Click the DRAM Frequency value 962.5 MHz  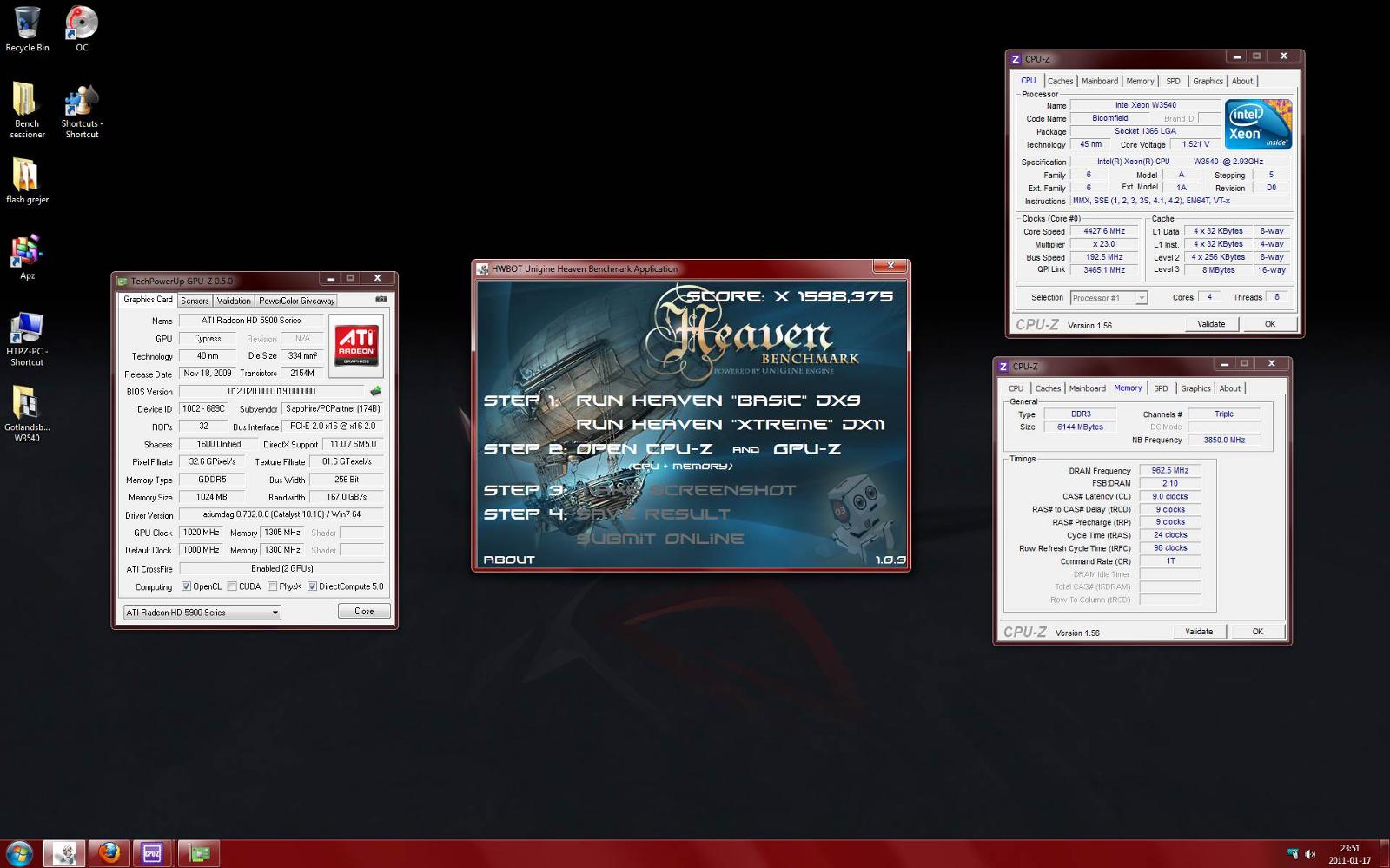1169,470
